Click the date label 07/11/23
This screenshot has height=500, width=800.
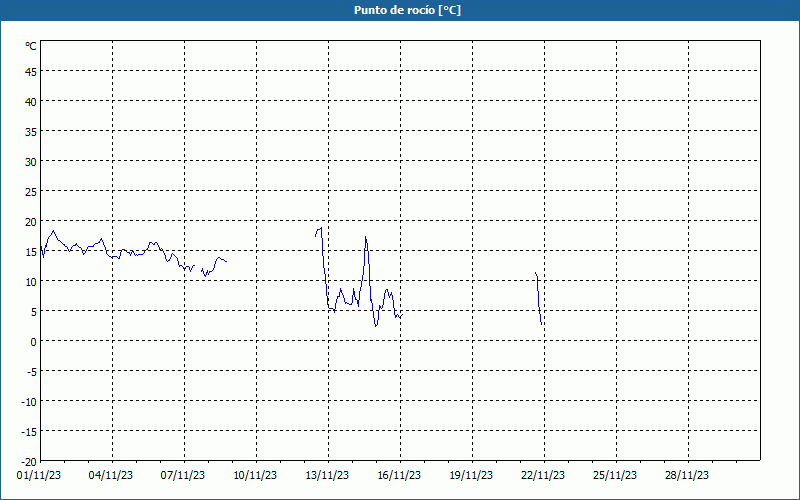tap(183, 476)
